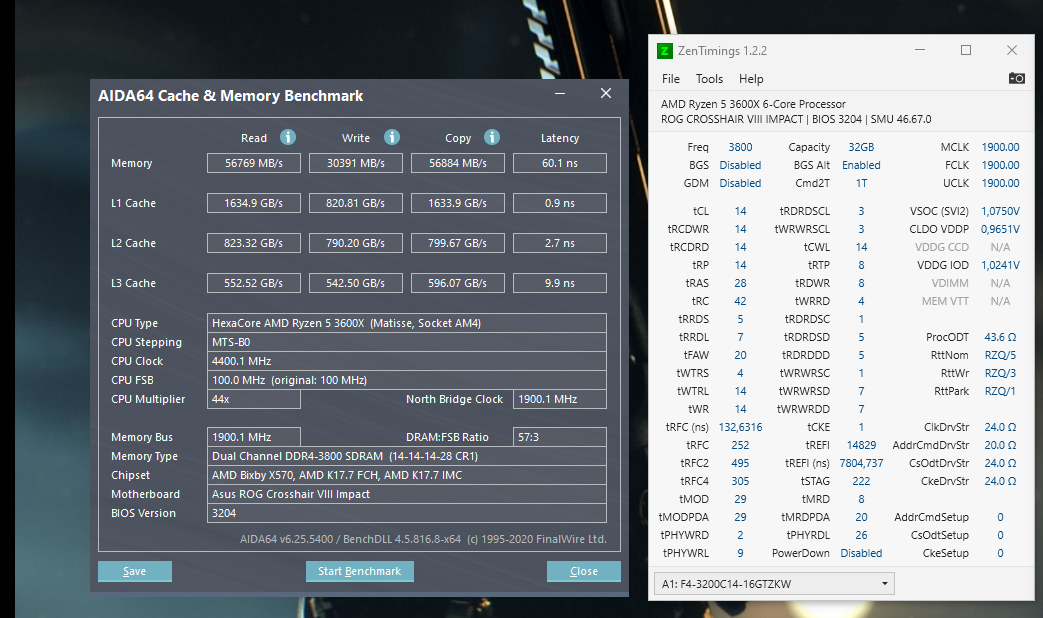
Task: Select the CPU Type HexaCore field
Action: point(406,323)
